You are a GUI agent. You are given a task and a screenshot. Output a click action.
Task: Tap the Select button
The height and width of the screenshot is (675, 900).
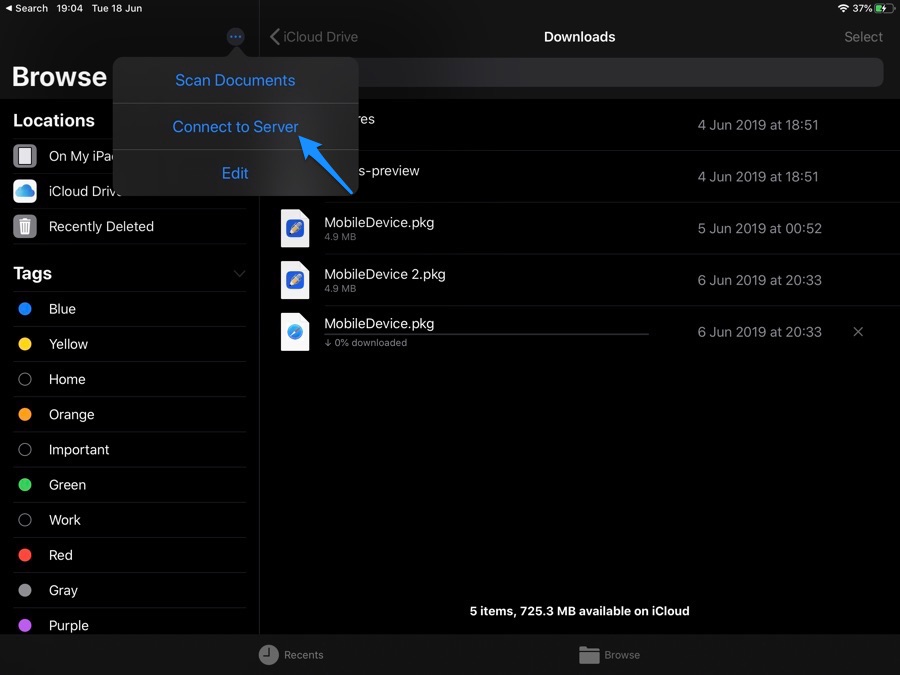tap(863, 37)
